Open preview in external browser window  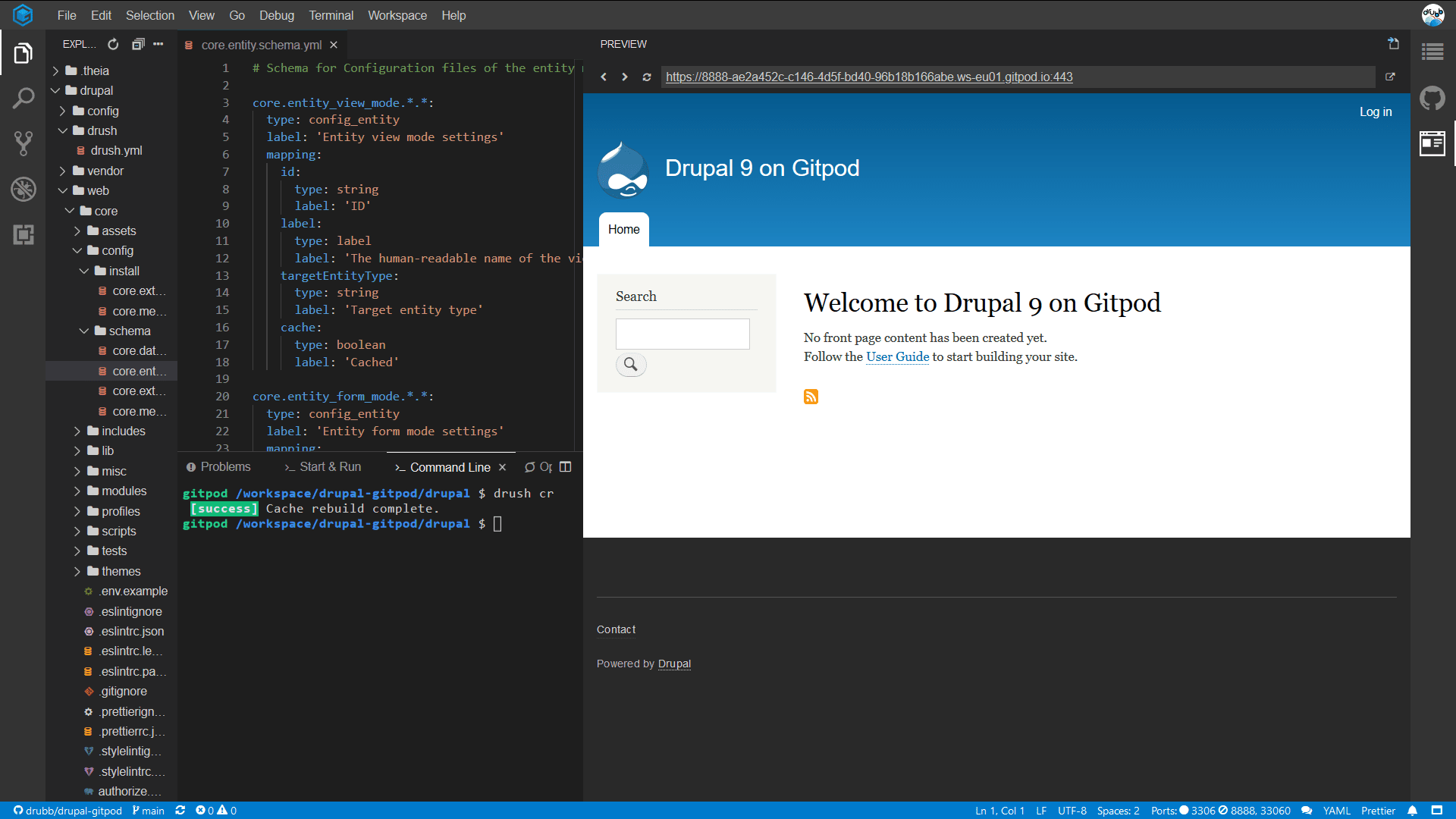coord(1390,77)
